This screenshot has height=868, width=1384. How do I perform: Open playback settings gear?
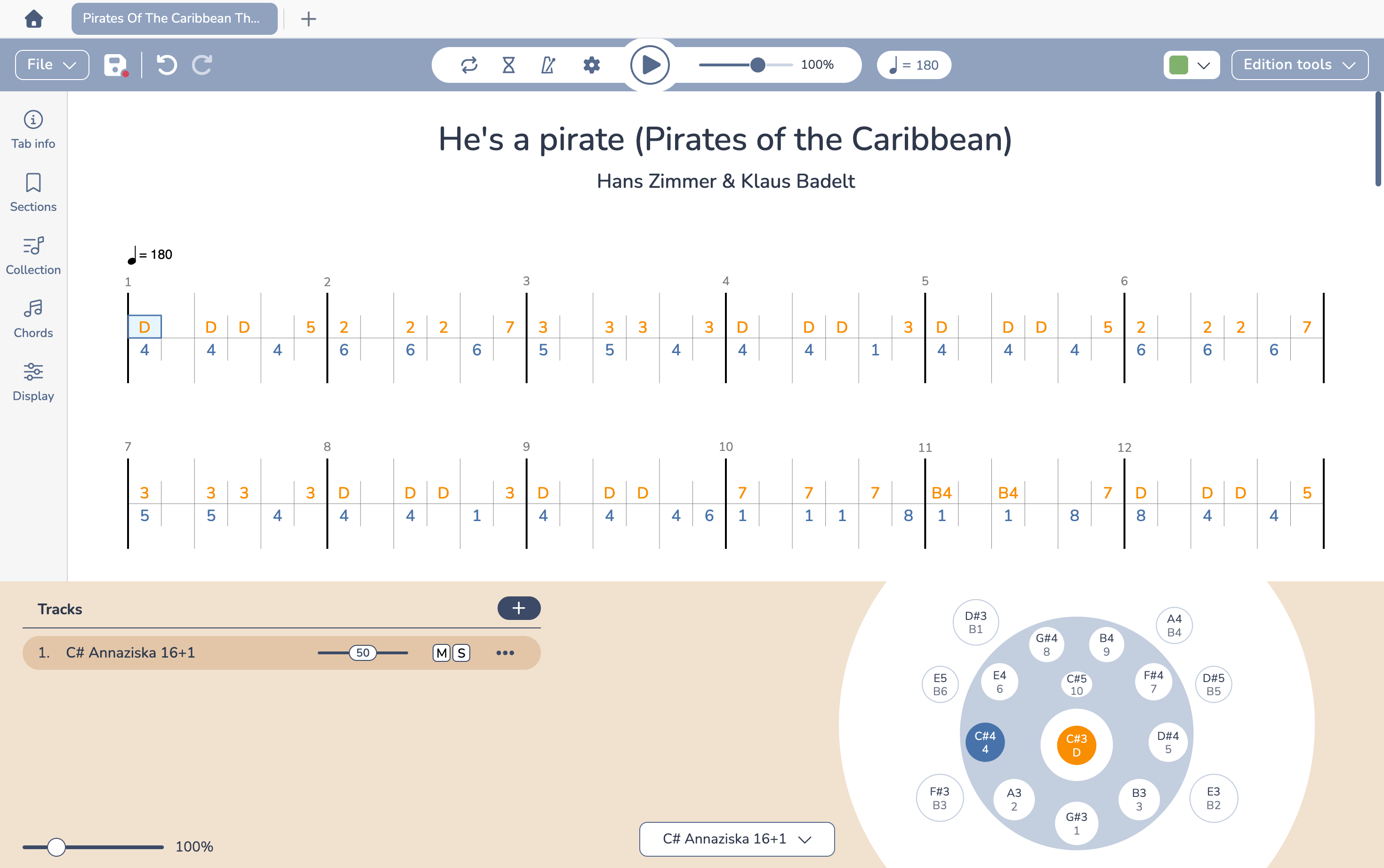pos(591,65)
